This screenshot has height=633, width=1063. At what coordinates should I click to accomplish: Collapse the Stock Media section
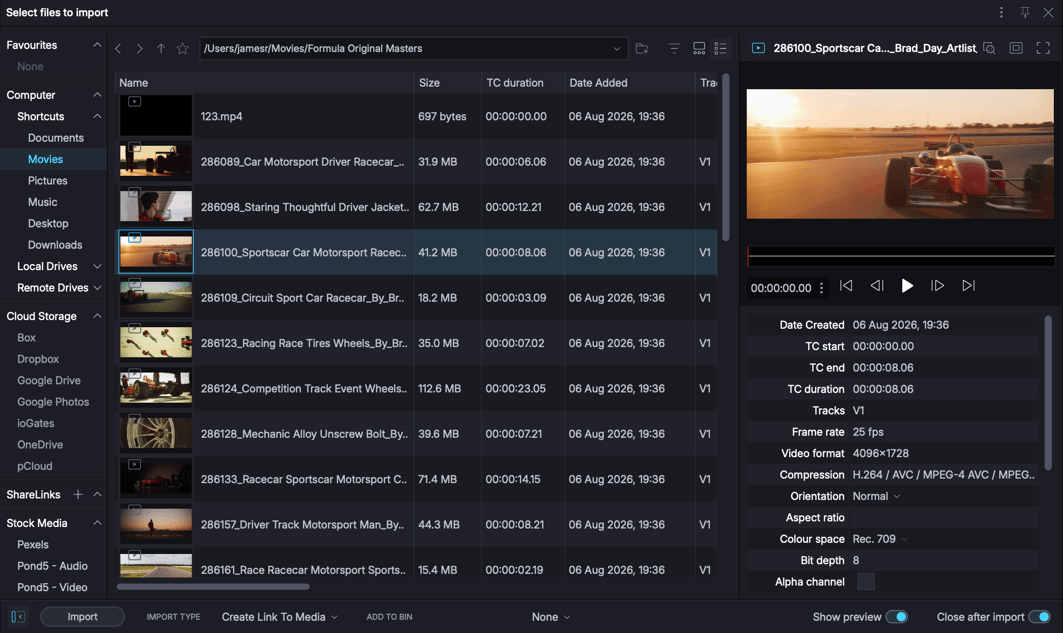point(97,523)
